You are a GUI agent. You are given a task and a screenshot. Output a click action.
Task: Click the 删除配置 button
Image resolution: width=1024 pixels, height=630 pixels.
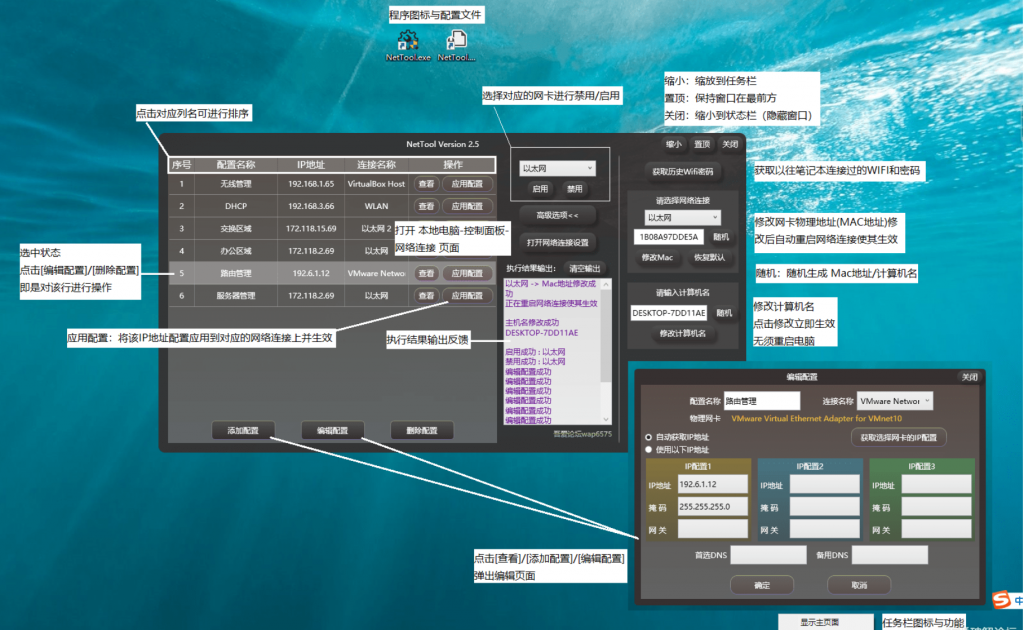(422, 431)
